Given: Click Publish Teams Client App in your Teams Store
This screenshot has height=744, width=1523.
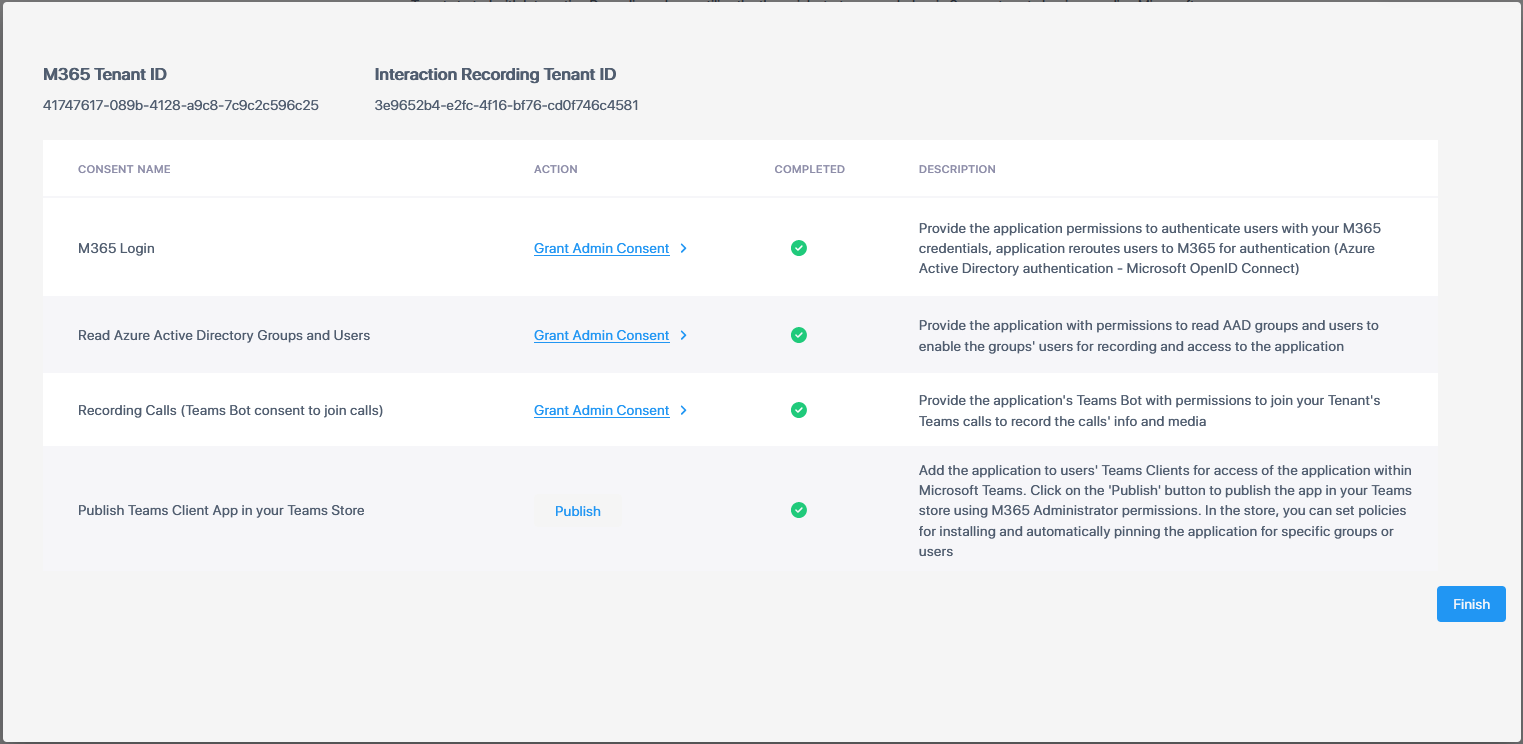Looking at the screenshot, I should (221, 510).
